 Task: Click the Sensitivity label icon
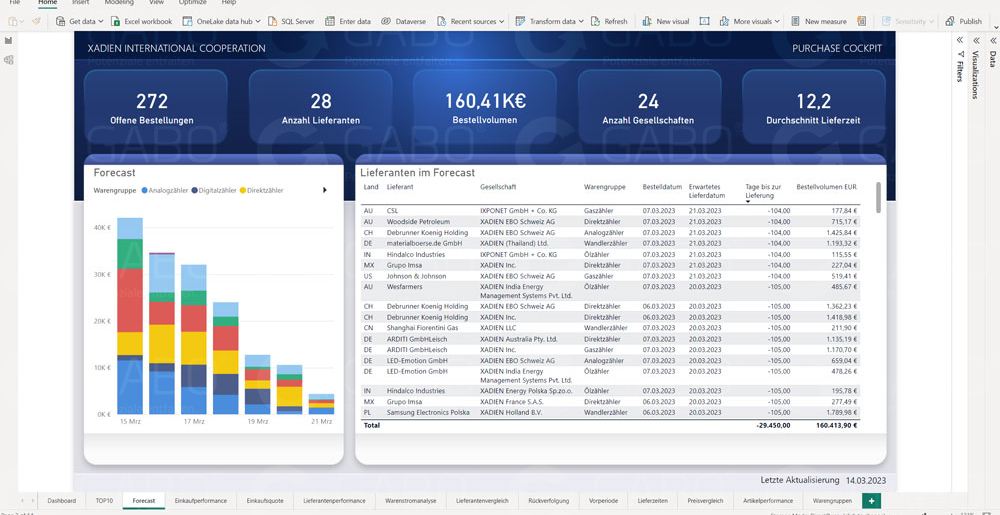[x=886, y=21]
